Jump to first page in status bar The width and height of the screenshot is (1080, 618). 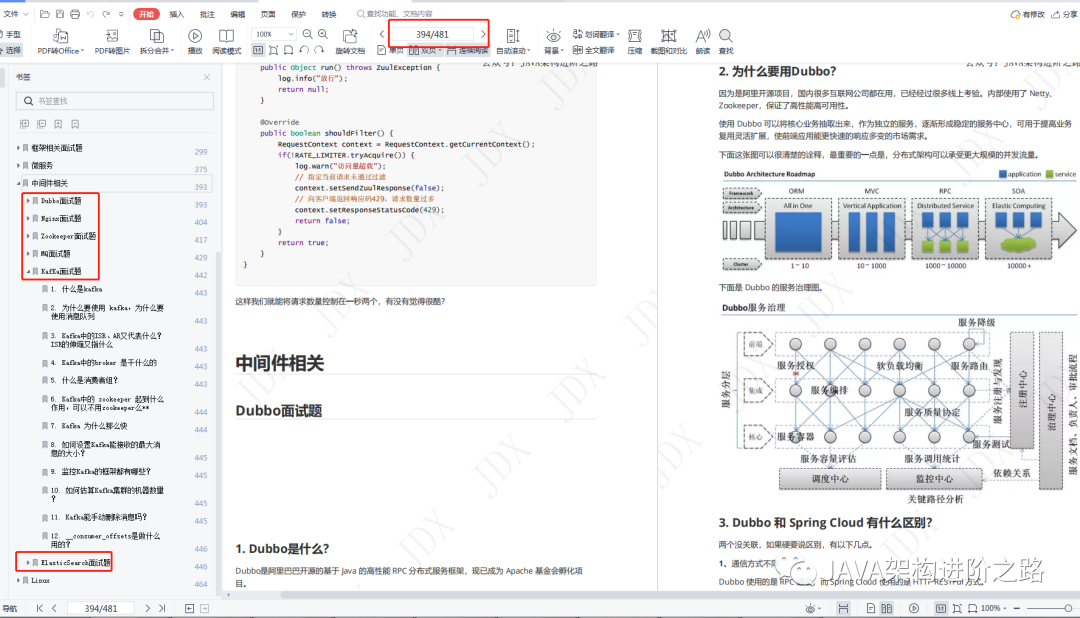coord(39,608)
